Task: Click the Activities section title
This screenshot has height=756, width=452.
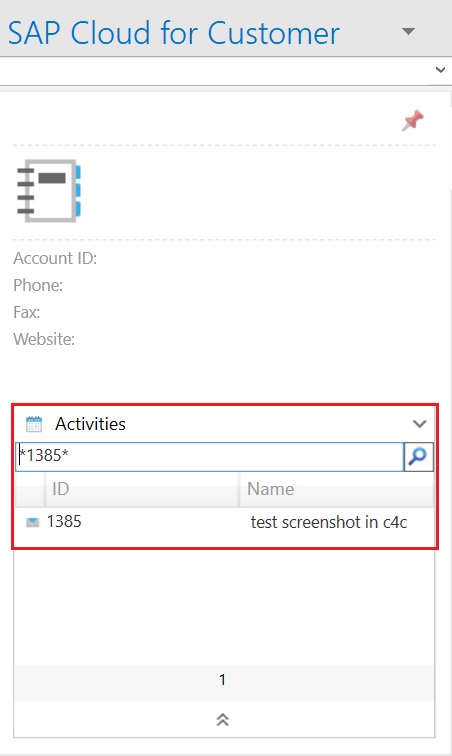Action: tap(90, 424)
